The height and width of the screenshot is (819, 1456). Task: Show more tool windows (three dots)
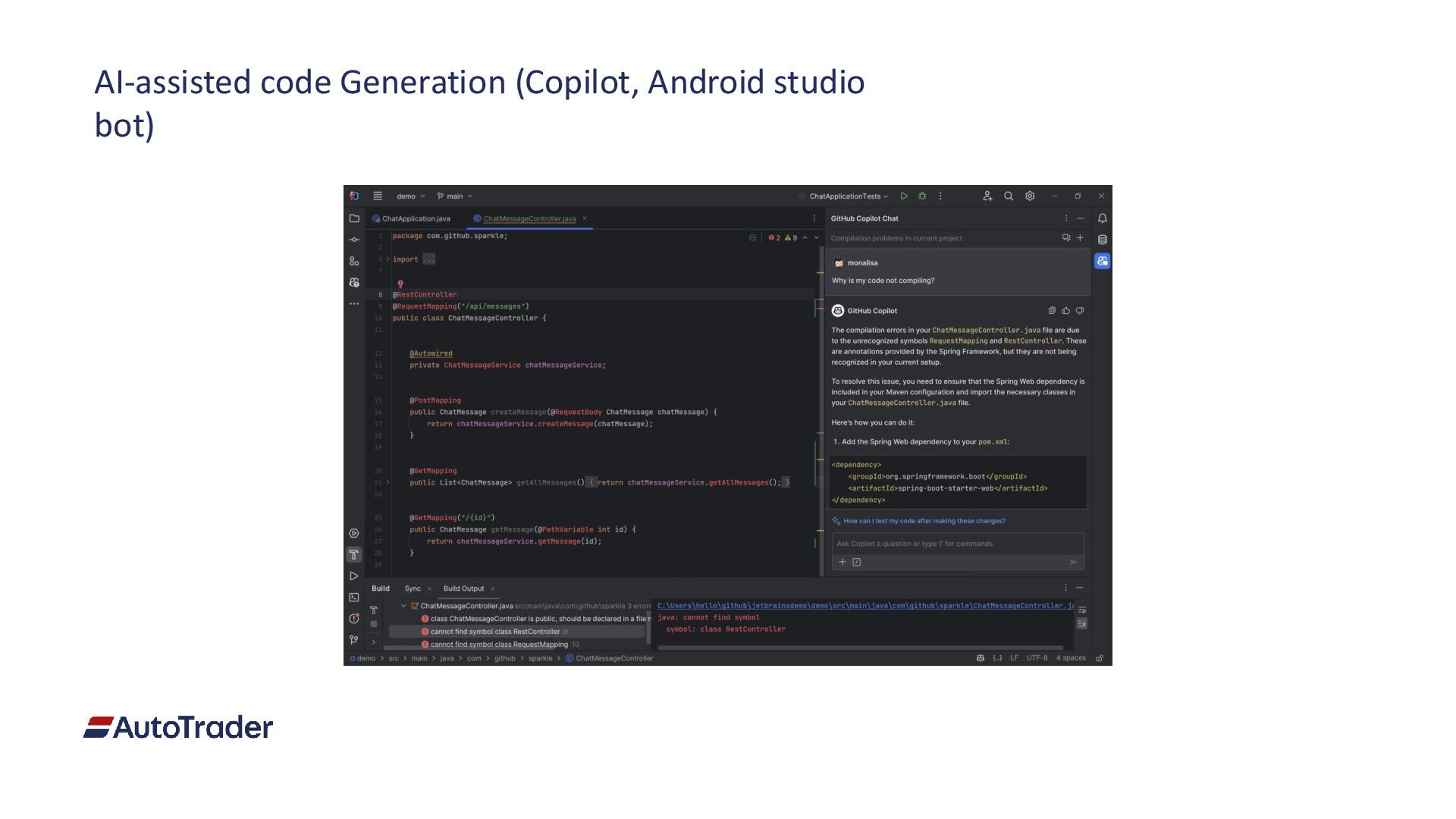pyautogui.click(x=354, y=303)
